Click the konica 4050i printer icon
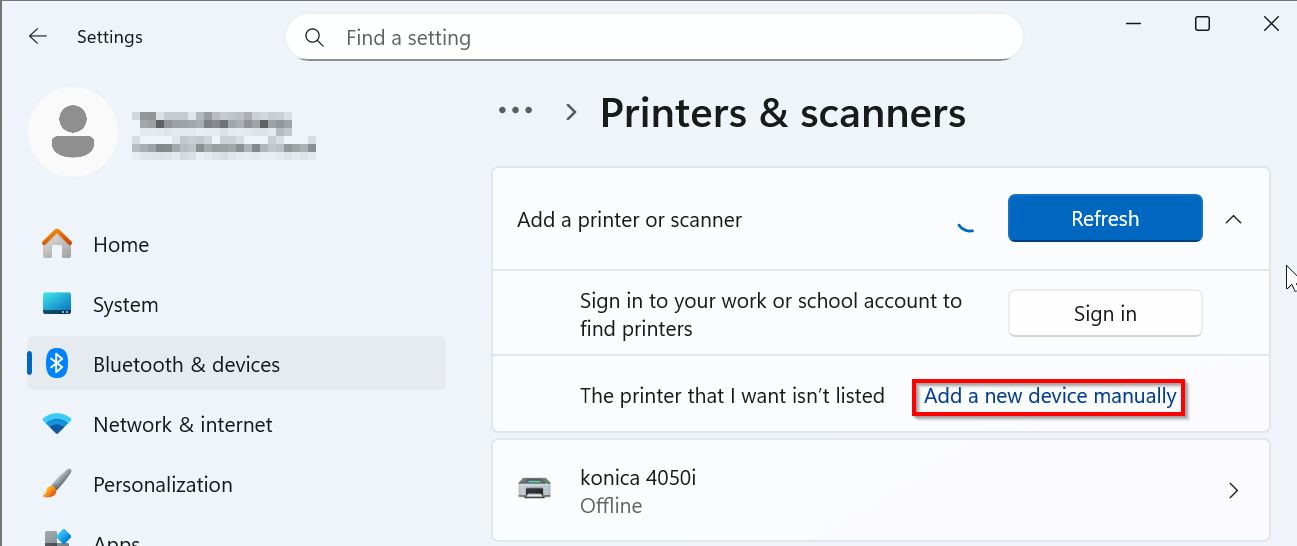 pos(533,489)
